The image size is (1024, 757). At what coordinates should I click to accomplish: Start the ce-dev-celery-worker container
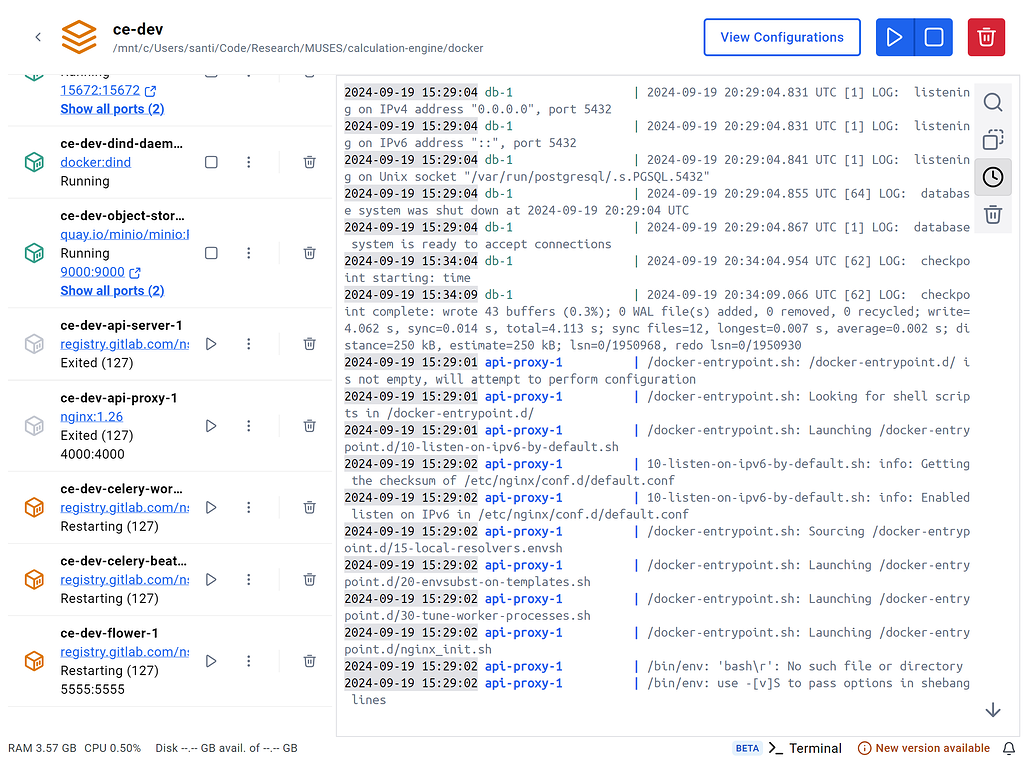(x=211, y=507)
